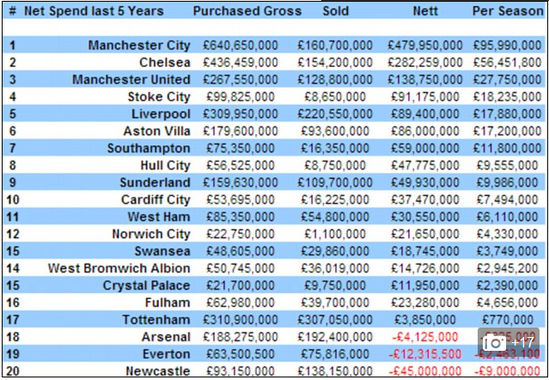Click the Purchased Gross column header
The height and width of the screenshot is (380, 549).
point(247,11)
